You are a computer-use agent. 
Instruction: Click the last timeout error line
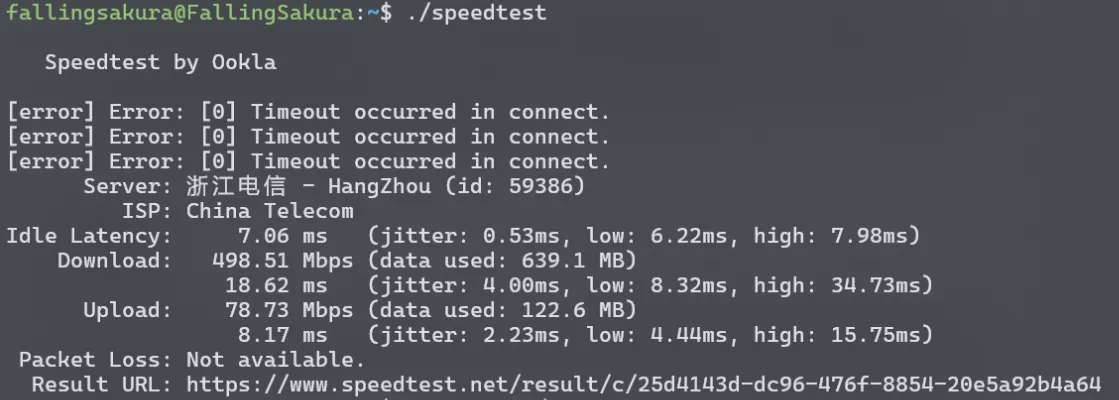[308, 161]
